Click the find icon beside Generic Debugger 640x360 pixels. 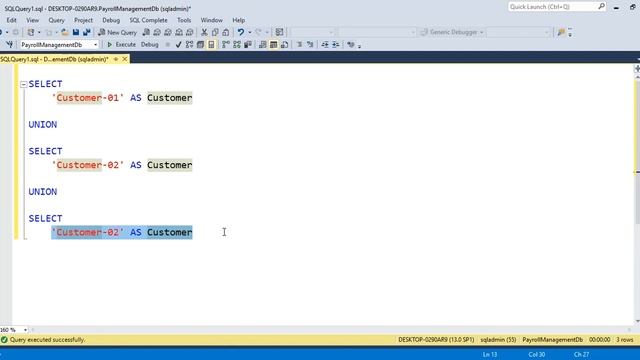point(561,32)
